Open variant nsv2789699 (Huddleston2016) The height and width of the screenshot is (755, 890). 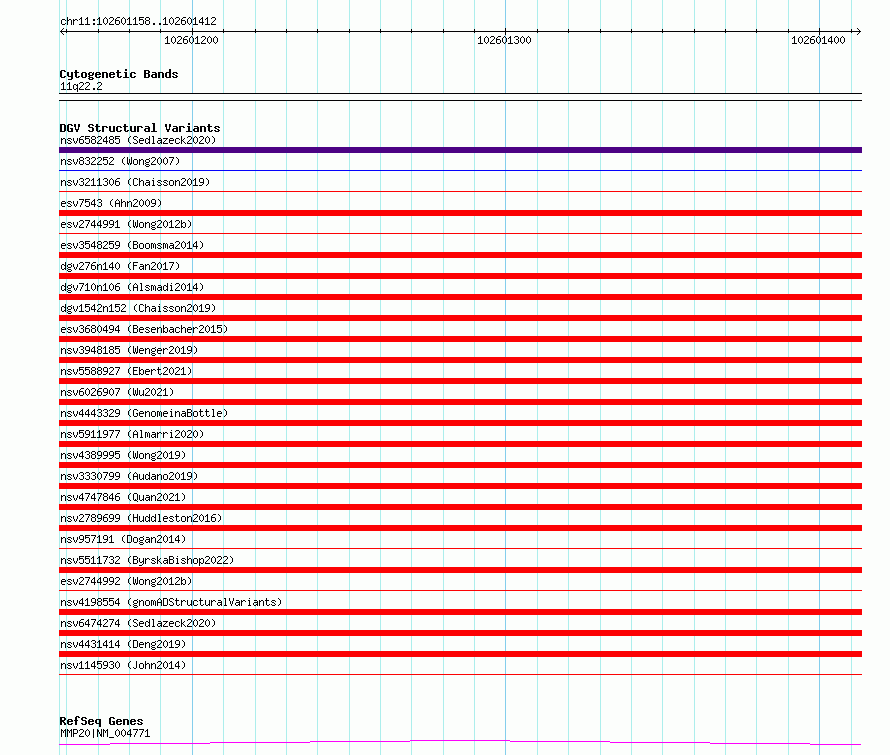tap(141, 518)
